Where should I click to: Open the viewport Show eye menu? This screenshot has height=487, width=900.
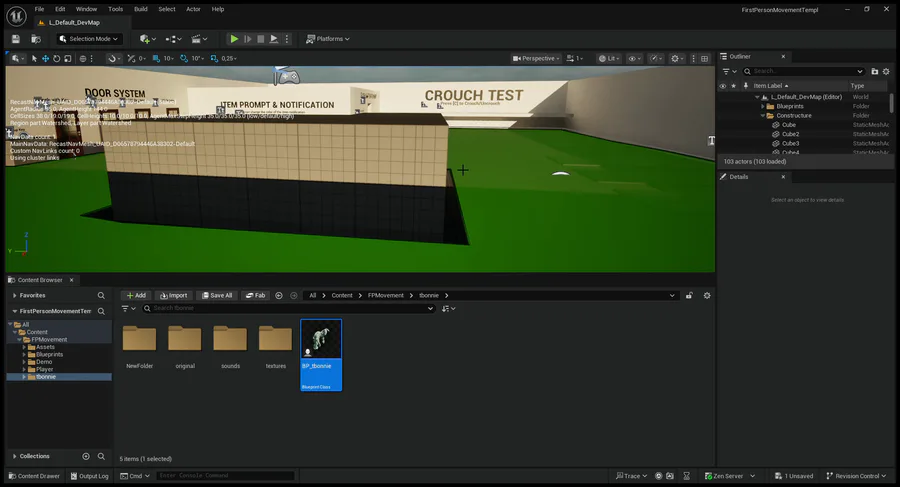click(634, 59)
